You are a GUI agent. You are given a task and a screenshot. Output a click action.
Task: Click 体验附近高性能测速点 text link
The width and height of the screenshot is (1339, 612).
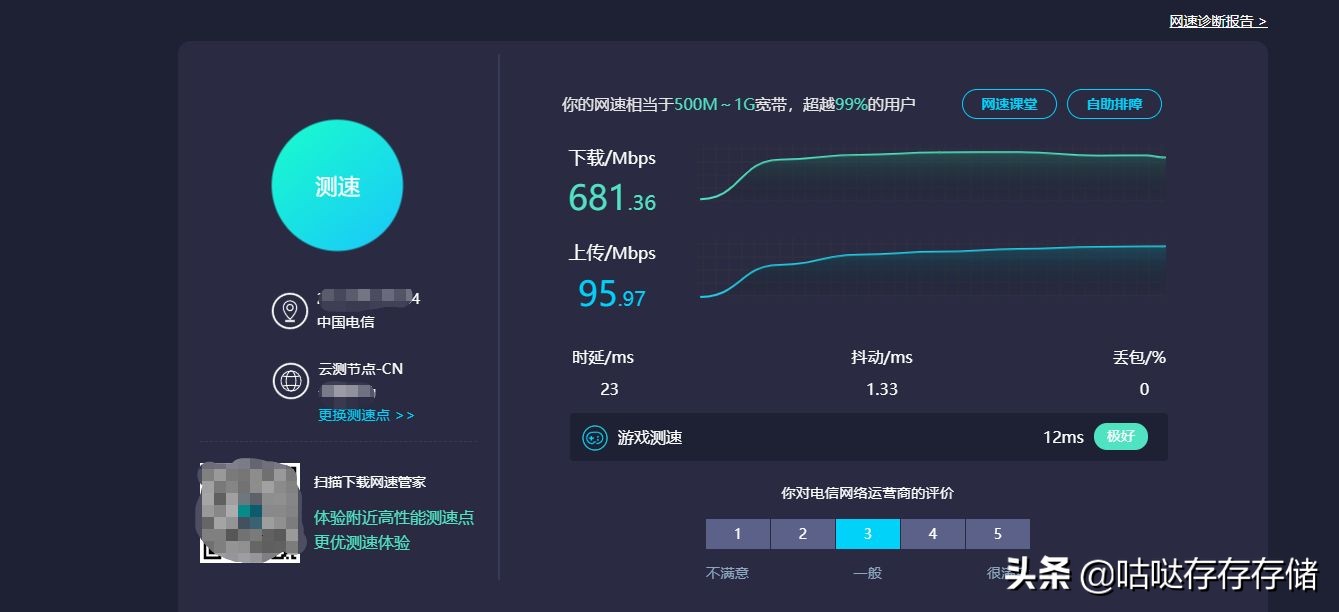coord(396,517)
